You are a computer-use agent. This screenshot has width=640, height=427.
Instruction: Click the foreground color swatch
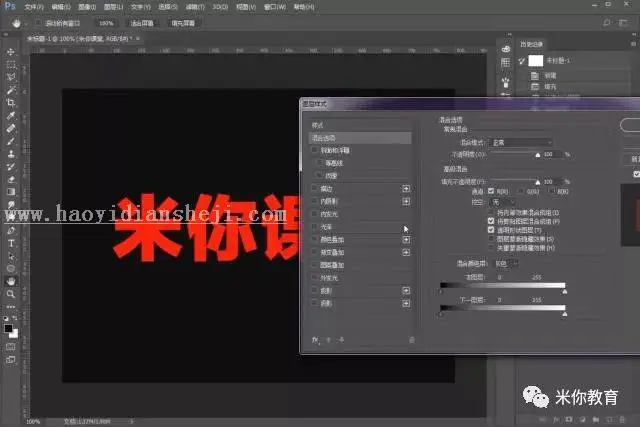tap(9, 328)
